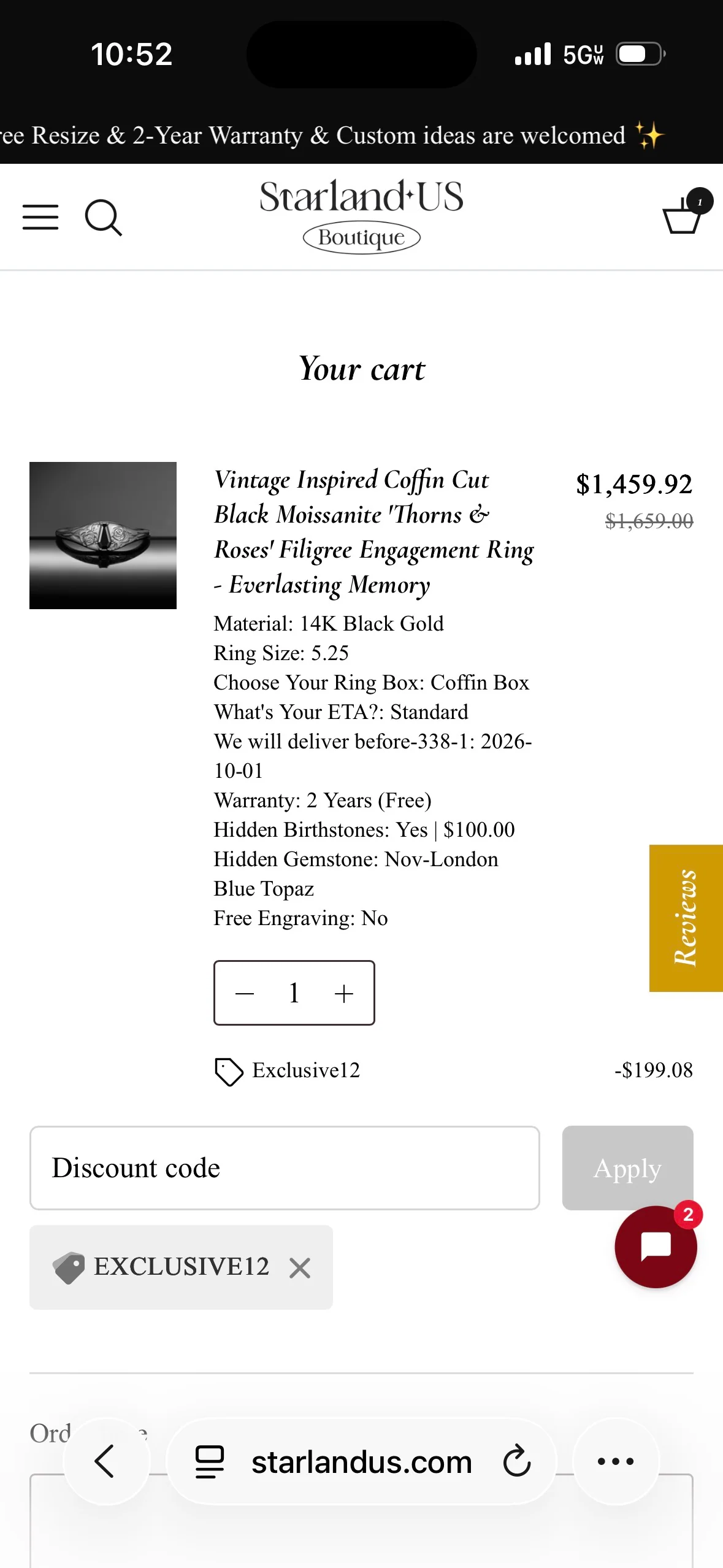The width and height of the screenshot is (723, 1568).
Task: Focus the Discount code input field
Action: pyautogui.click(x=285, y=1168)
